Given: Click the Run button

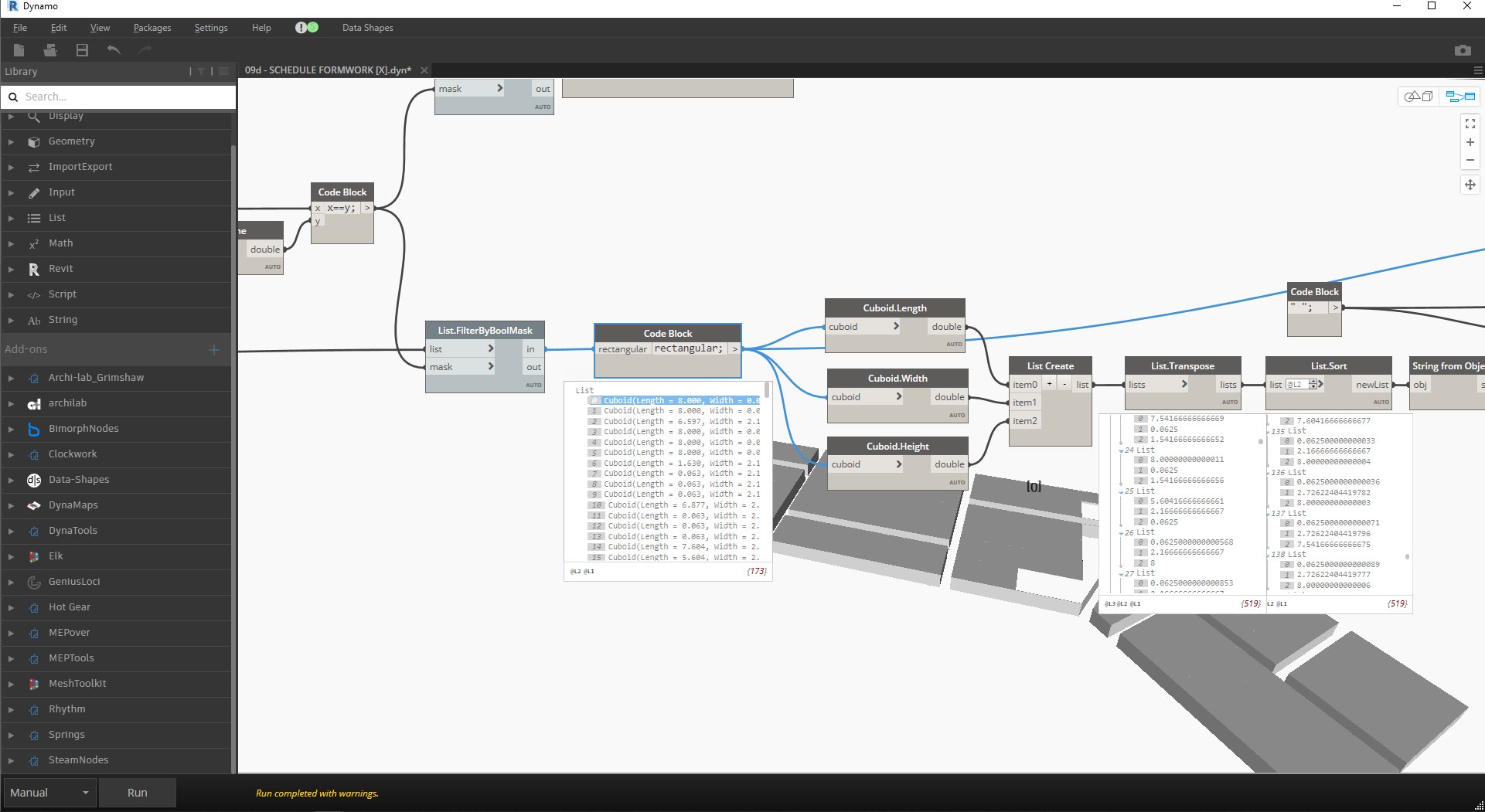Looking at the screenshot, I should (138, 793).
